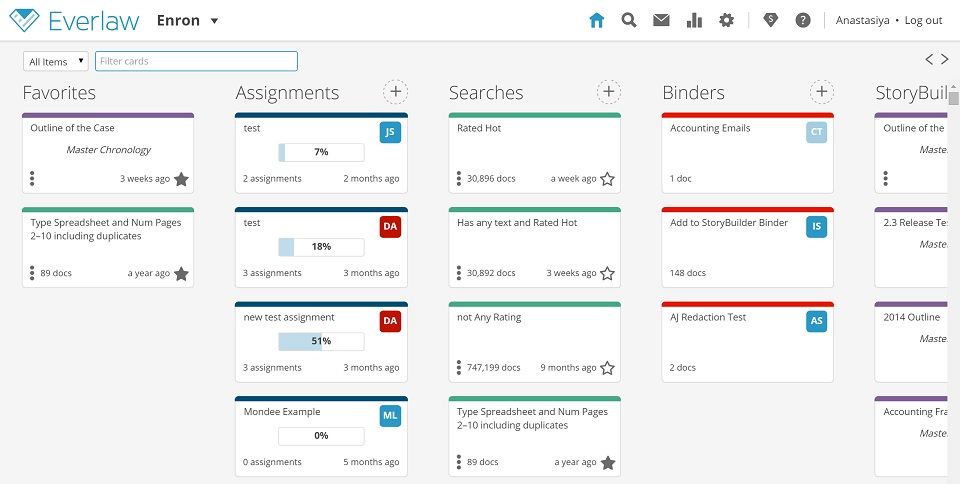This screenshot has height=484, width=960.
Task: Click the Log out link
Action: pyautogui.click(x=923, y=20)
